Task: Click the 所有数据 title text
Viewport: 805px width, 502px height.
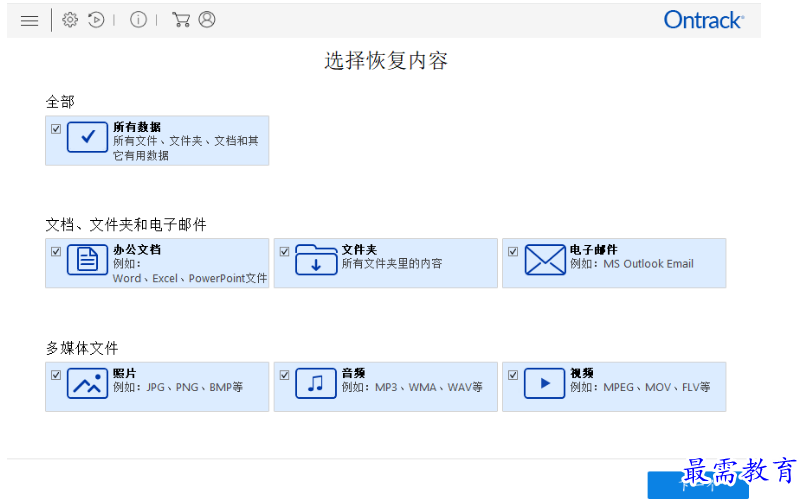Action: (x=137, y=127)
